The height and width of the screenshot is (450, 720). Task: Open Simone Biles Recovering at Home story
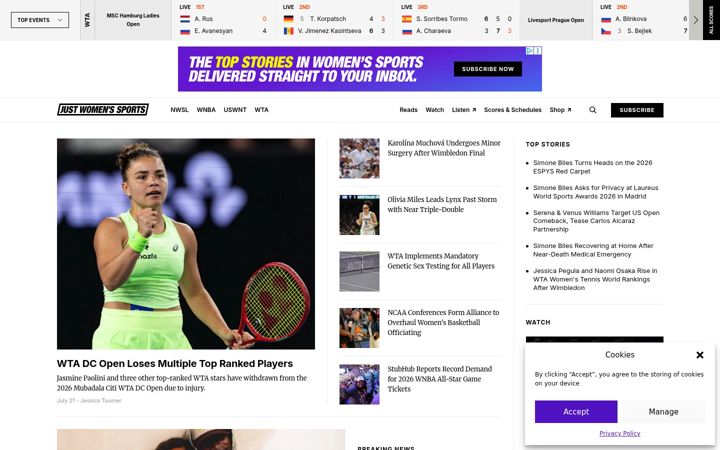(593, 250)
